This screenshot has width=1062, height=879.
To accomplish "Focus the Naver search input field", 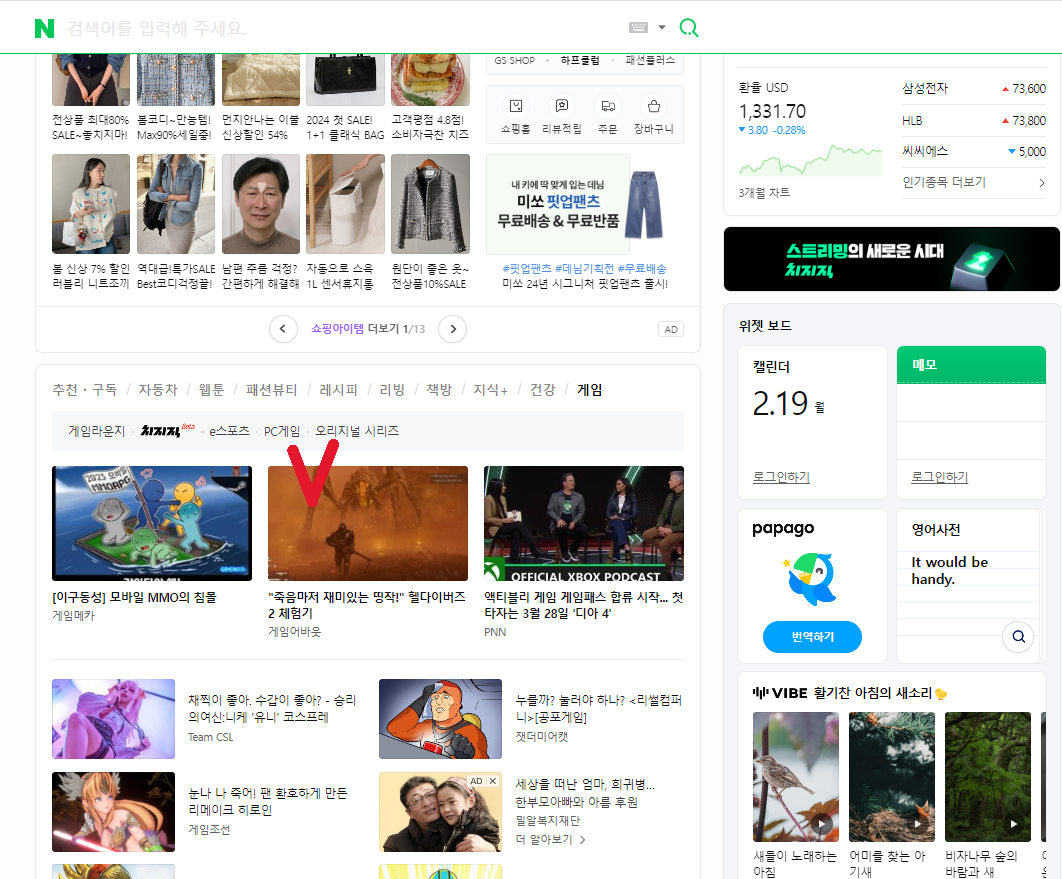I will click(x=339, y=28).
